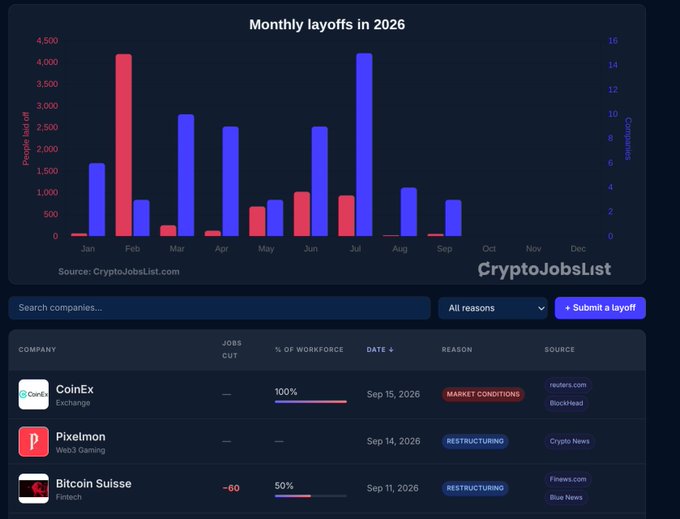Click CoinEx's 100% workforce progress bar
The height and width of the screenshot is (519, 680).
[311, 402]
